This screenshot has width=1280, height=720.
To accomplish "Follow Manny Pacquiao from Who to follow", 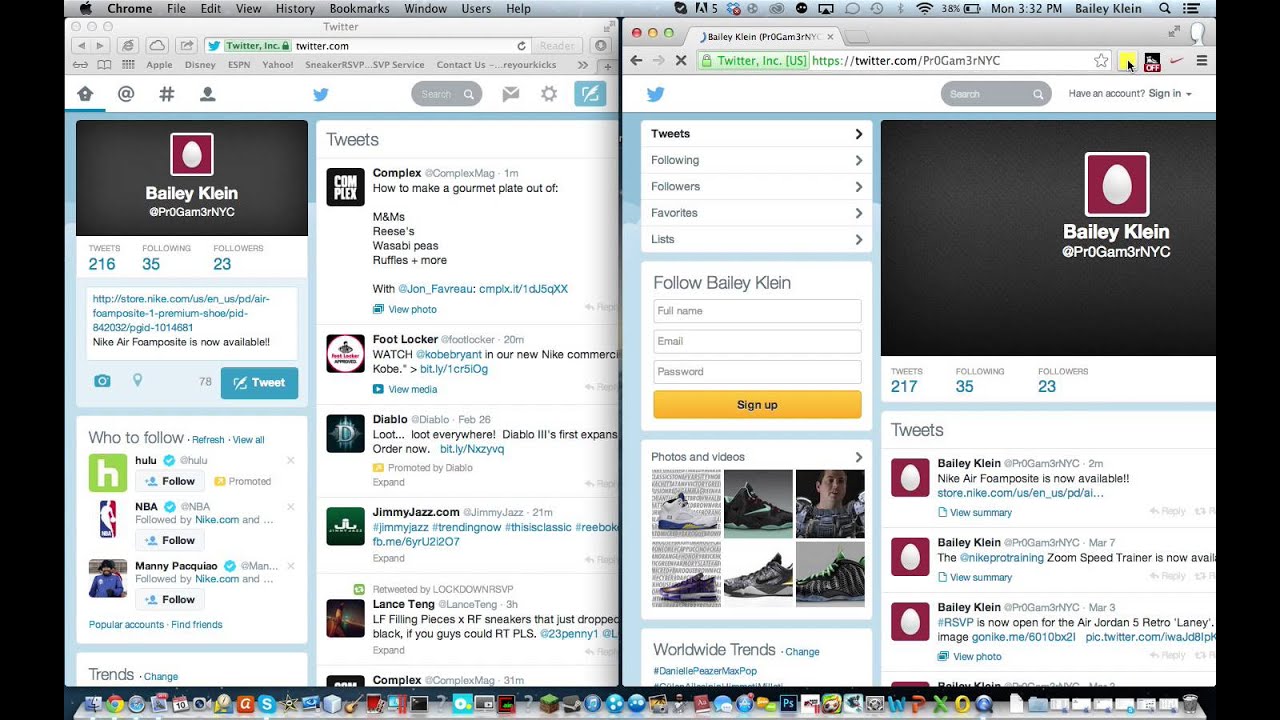I will coord(170,599).
